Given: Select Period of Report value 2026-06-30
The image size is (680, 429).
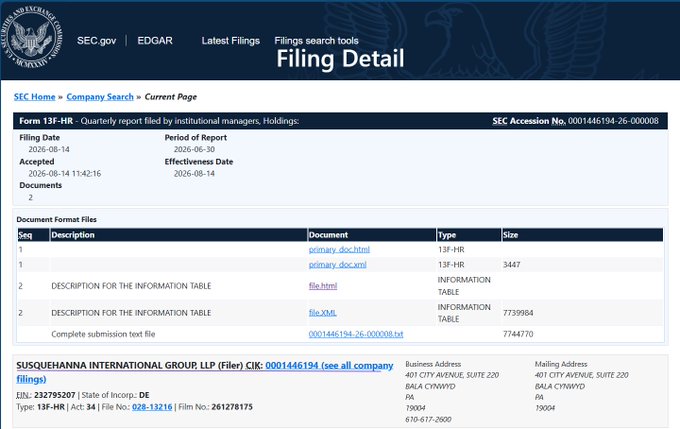Looking at the screenshot, I should coord(194,149).
